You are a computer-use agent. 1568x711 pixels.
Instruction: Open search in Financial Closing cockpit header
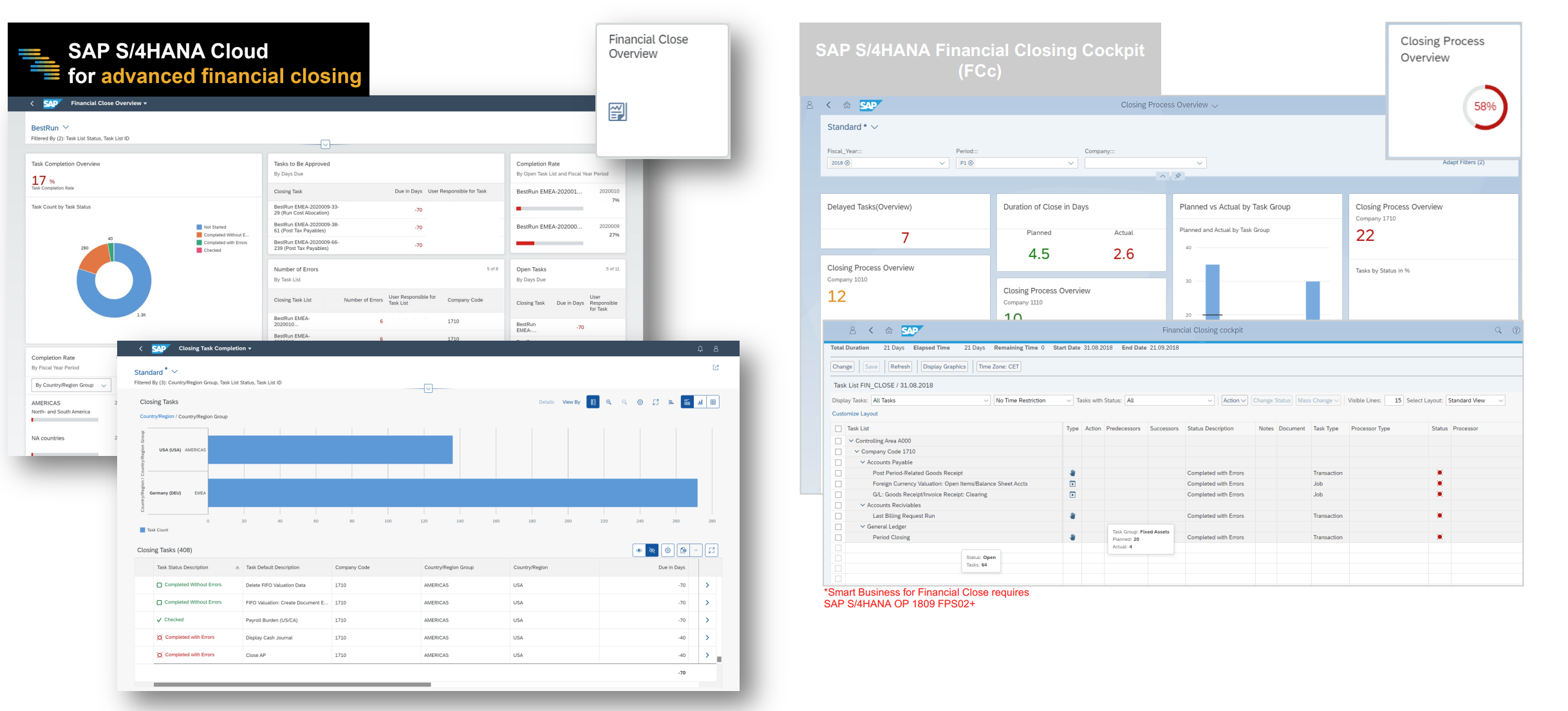tap(1498, 330)
